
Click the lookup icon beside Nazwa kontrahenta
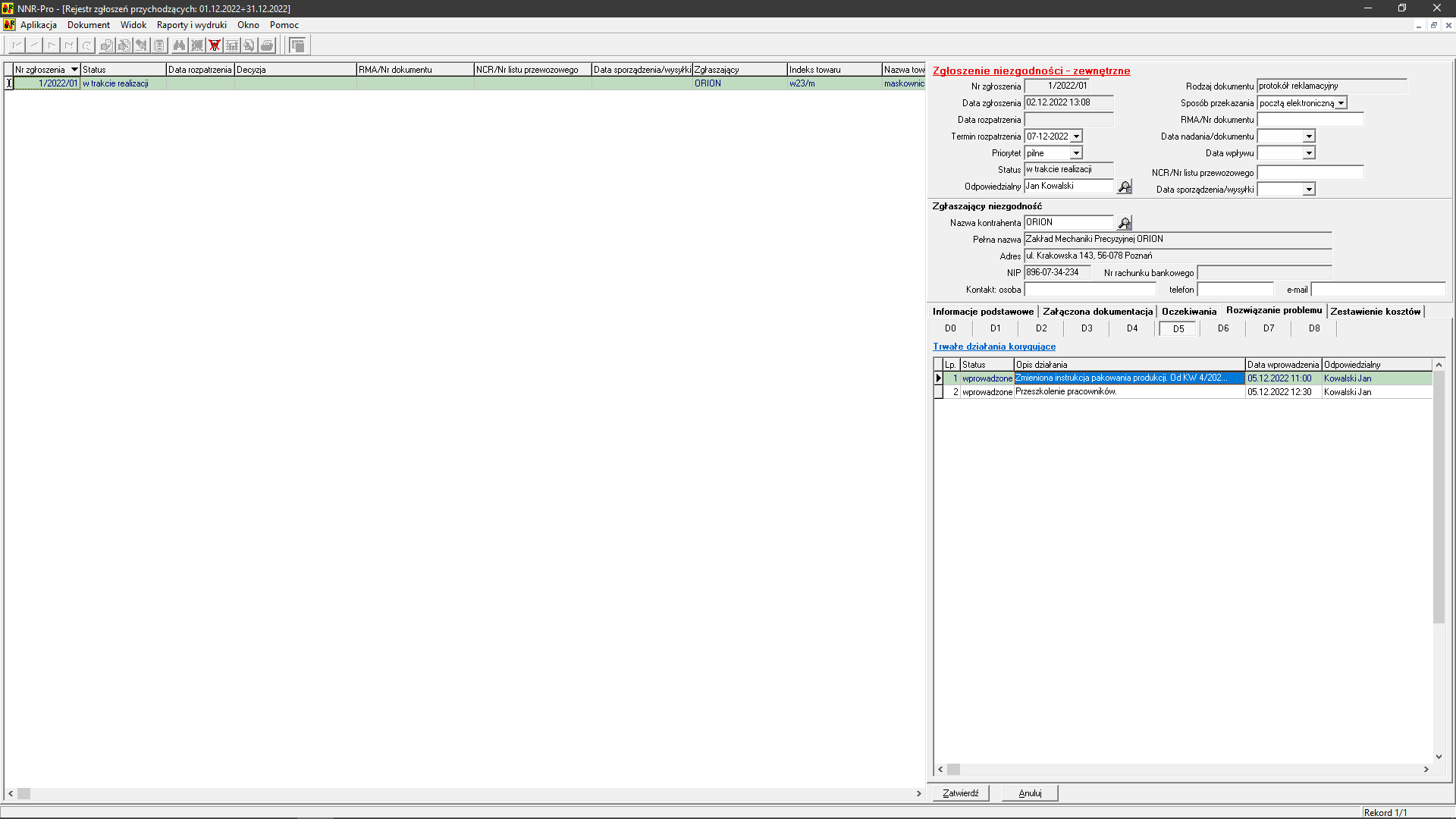tap(1125, 223)
